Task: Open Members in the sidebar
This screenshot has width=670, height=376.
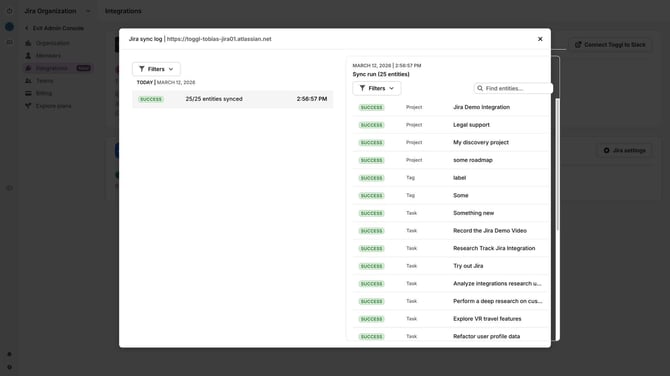Action: (48, 56)
